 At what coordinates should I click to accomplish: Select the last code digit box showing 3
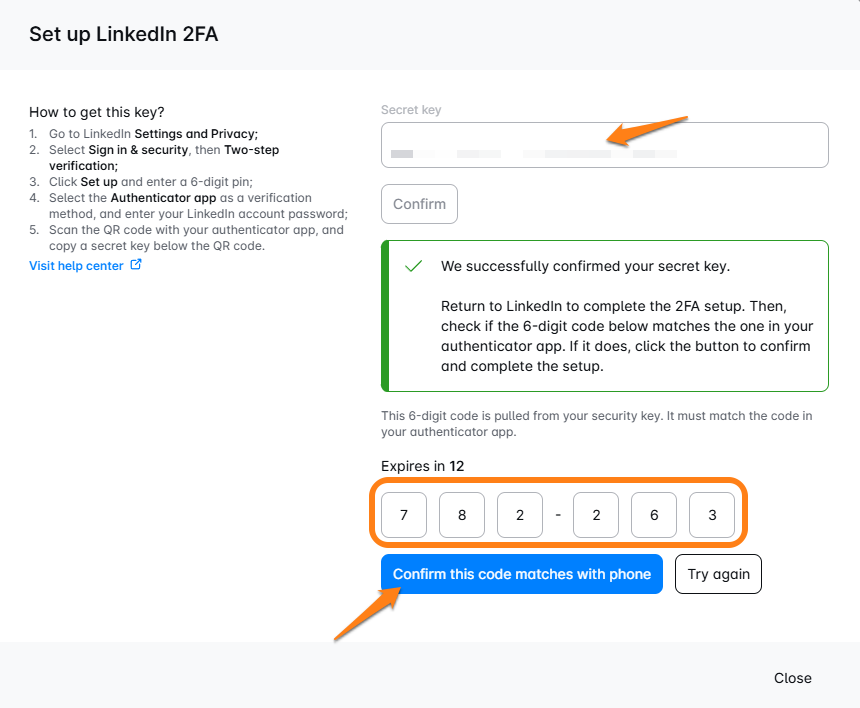712,515
